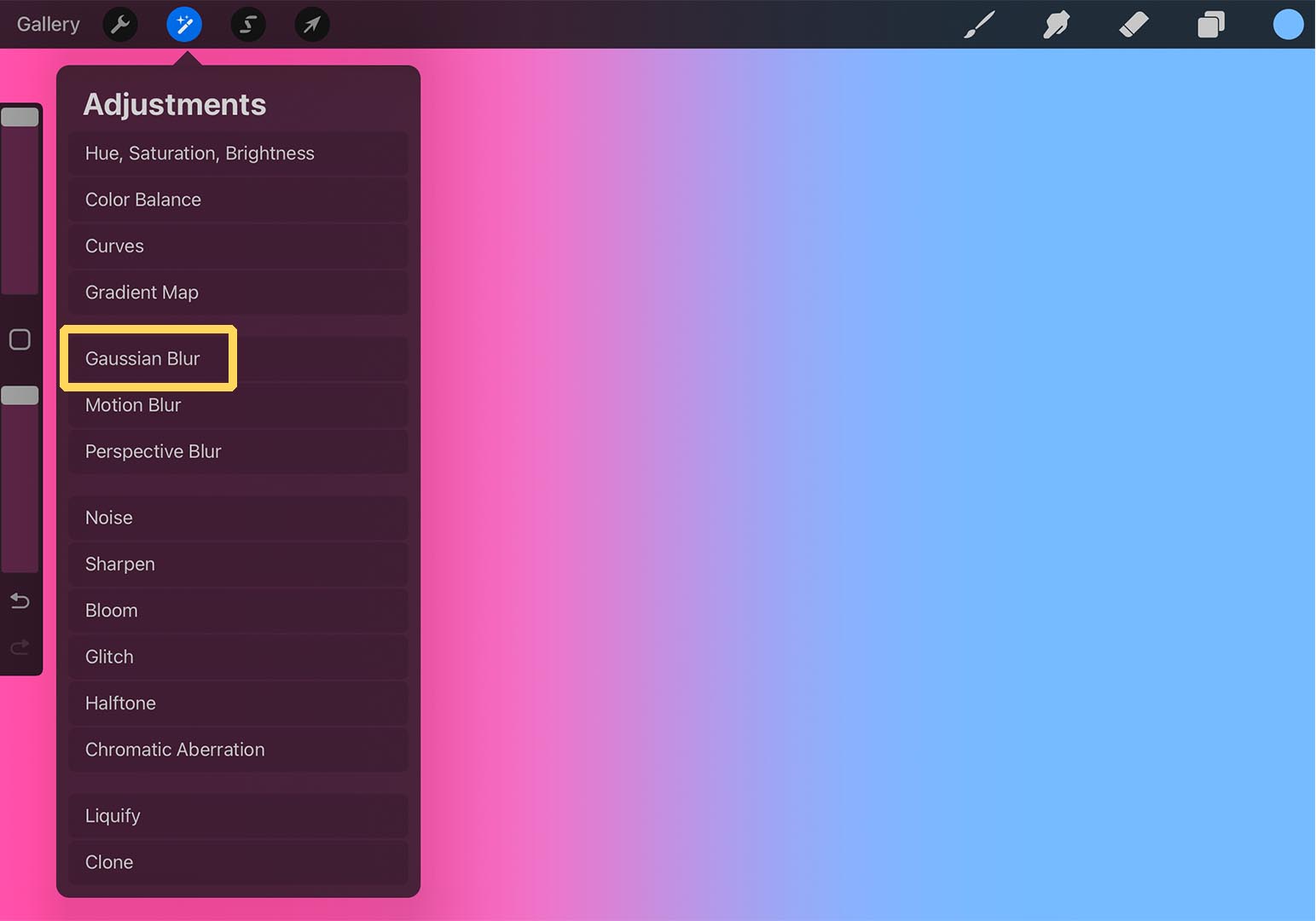The image size is (1316, 921).
Task: Adjust the brush size slider
Action: pos(20,117)
